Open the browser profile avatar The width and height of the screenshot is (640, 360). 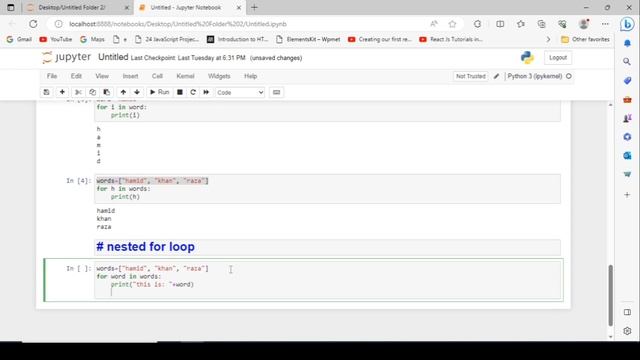tap(584, 24)
